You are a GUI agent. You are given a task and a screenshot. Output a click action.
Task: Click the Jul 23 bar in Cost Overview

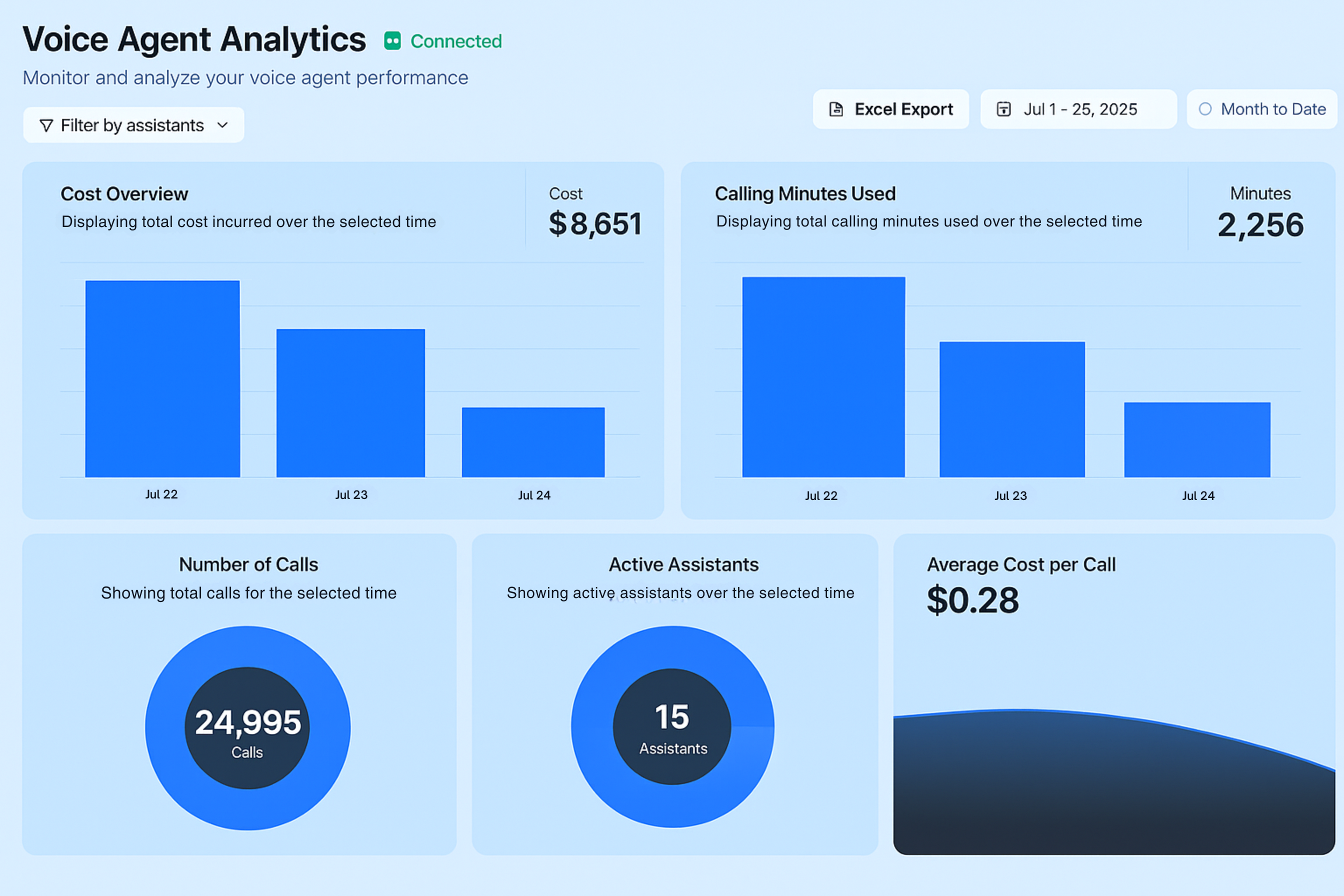pos(350,403)
